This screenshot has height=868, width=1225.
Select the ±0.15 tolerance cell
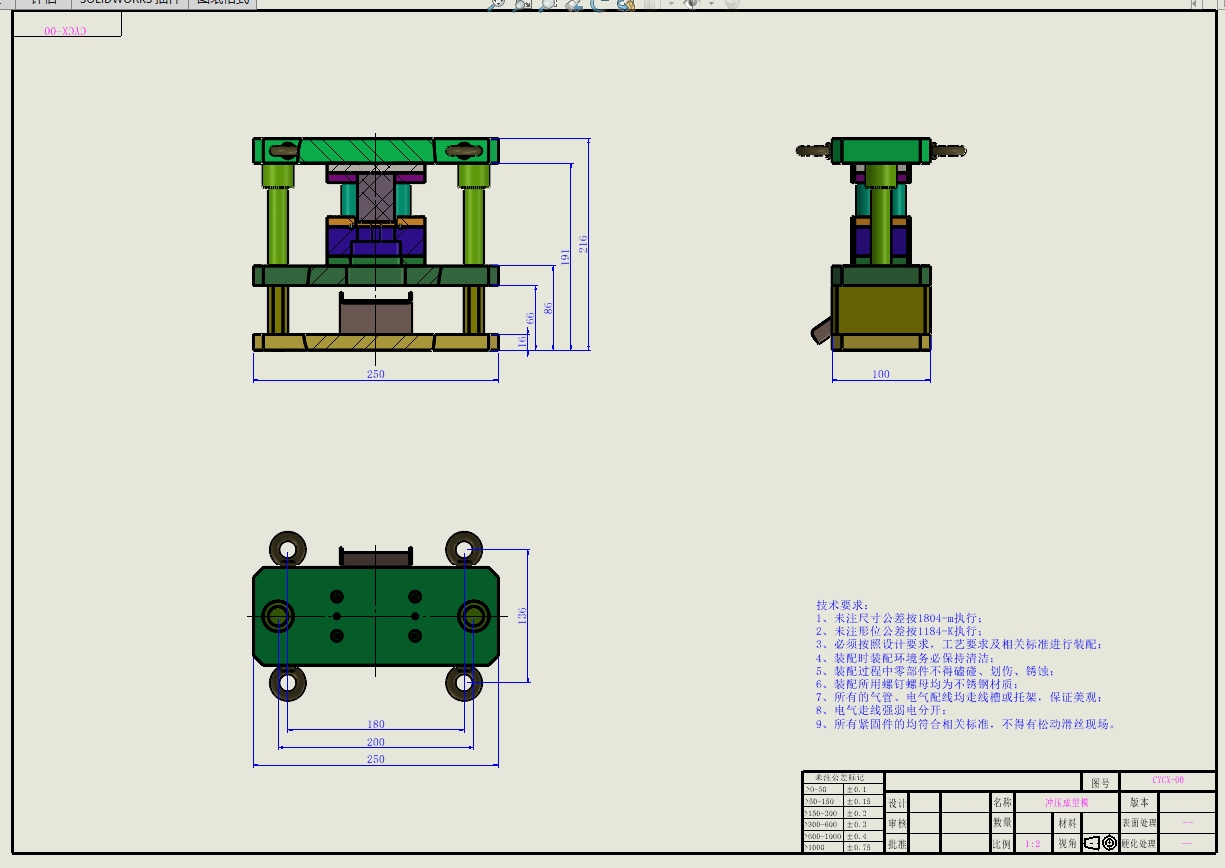pos(863,801)
